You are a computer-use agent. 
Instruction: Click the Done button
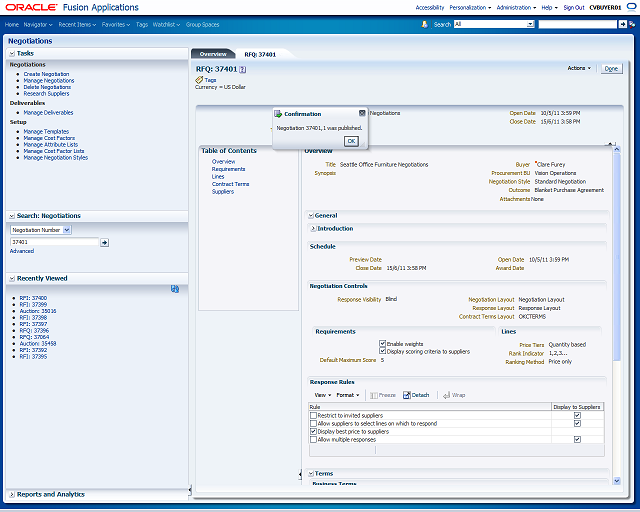tap(611, 69)
